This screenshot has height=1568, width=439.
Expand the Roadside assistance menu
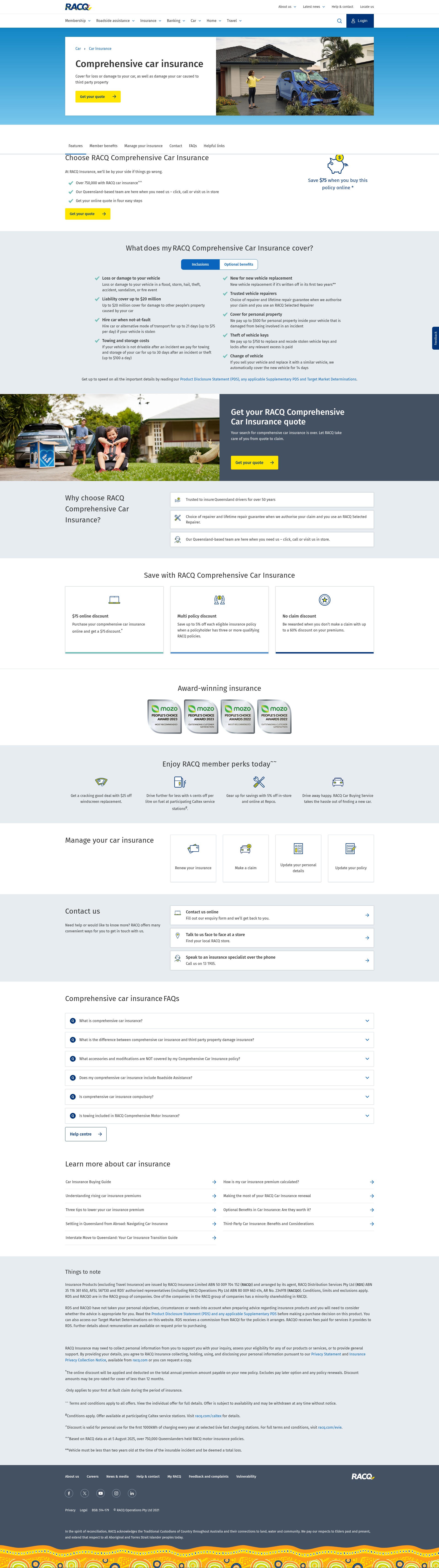[115, 21]
